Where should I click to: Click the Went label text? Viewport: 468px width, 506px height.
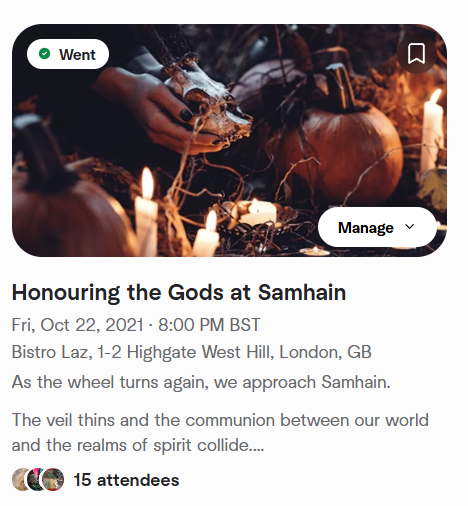(77, 54)
